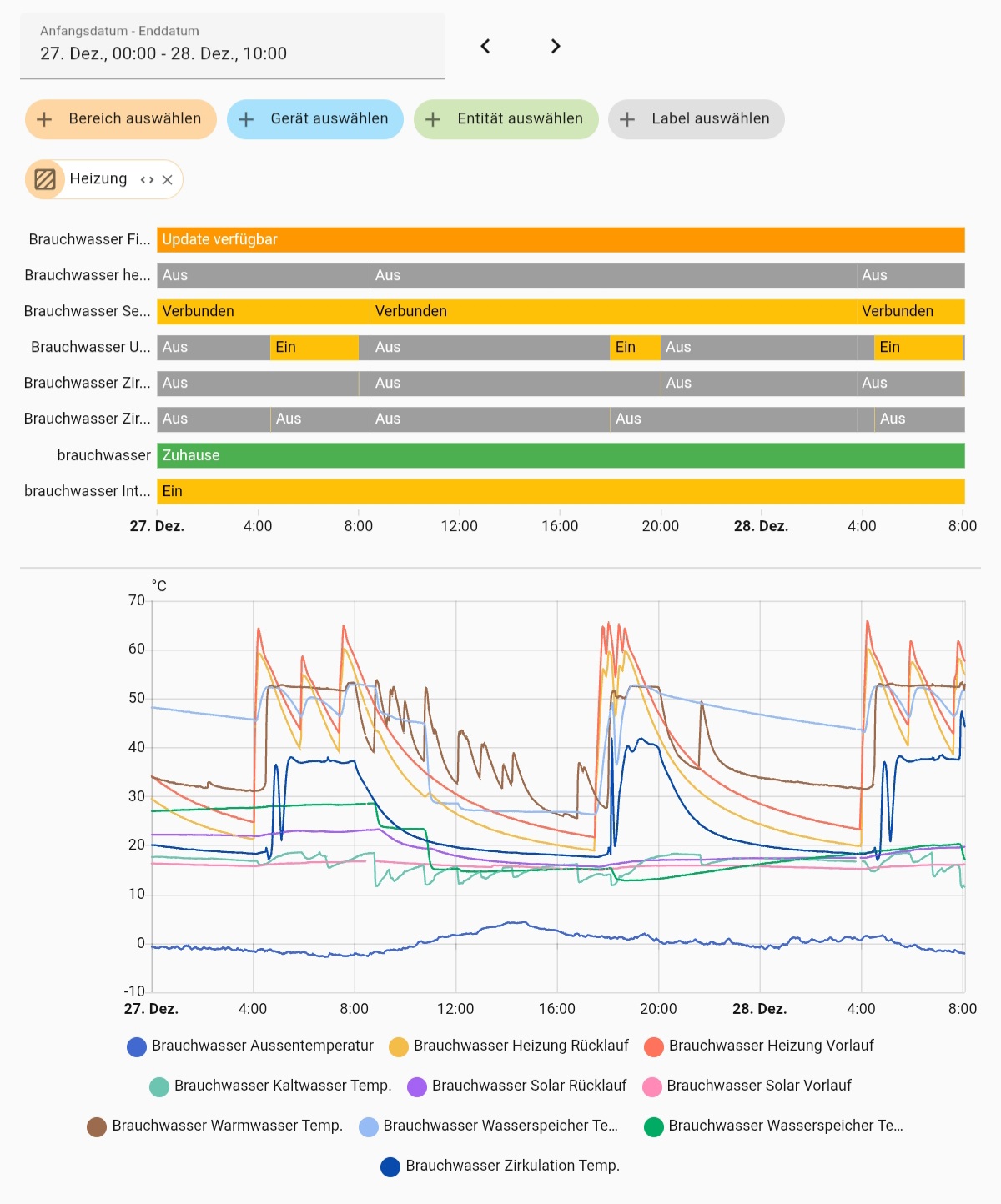Screen dimensions: 1001x1204
Task: Go to next date range arrow
Action: [556, 46]
